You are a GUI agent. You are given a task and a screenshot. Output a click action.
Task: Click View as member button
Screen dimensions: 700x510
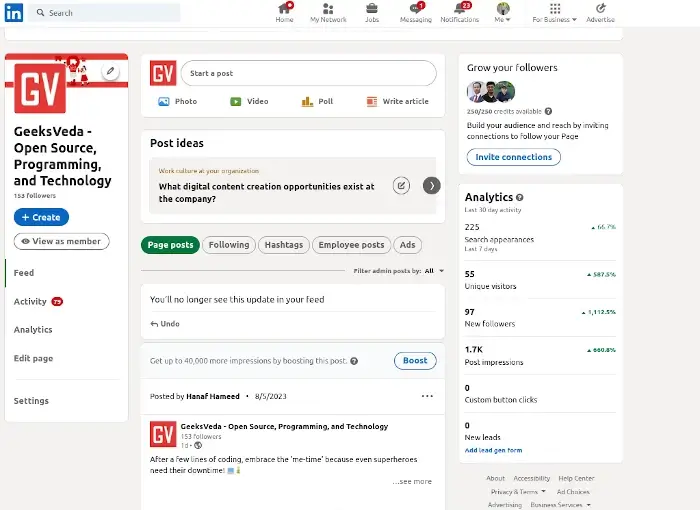coord(62,241)
